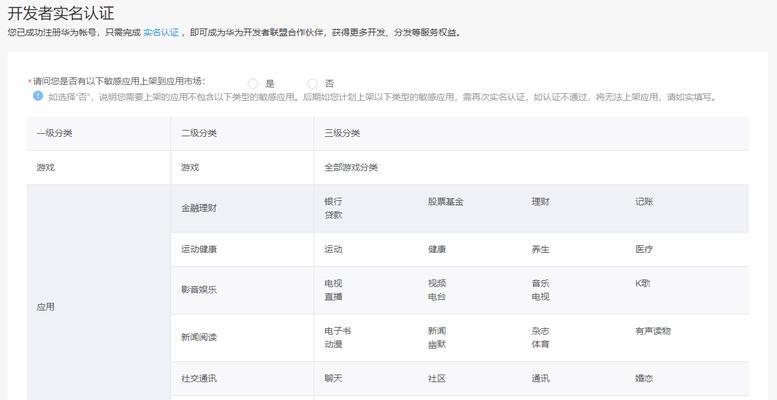Image resolution: width=777 pixels, height=400 pixels.
Task: Click the 有声读物 entry
Action: [x=653, y=331]
